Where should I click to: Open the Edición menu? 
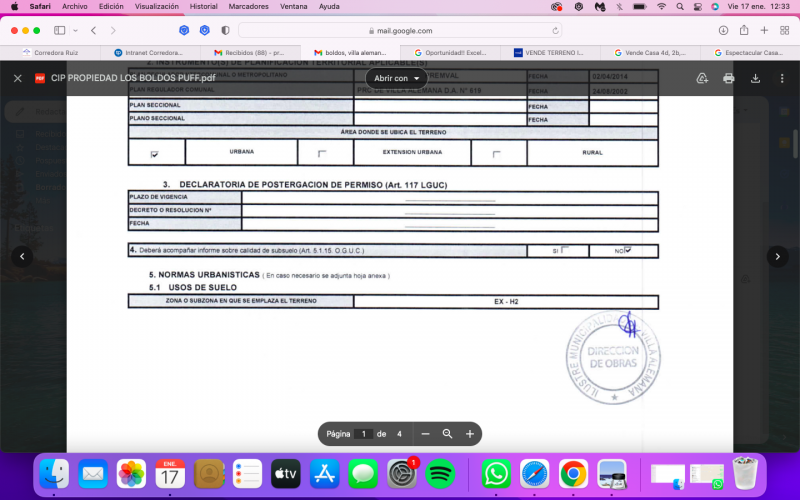111,7
